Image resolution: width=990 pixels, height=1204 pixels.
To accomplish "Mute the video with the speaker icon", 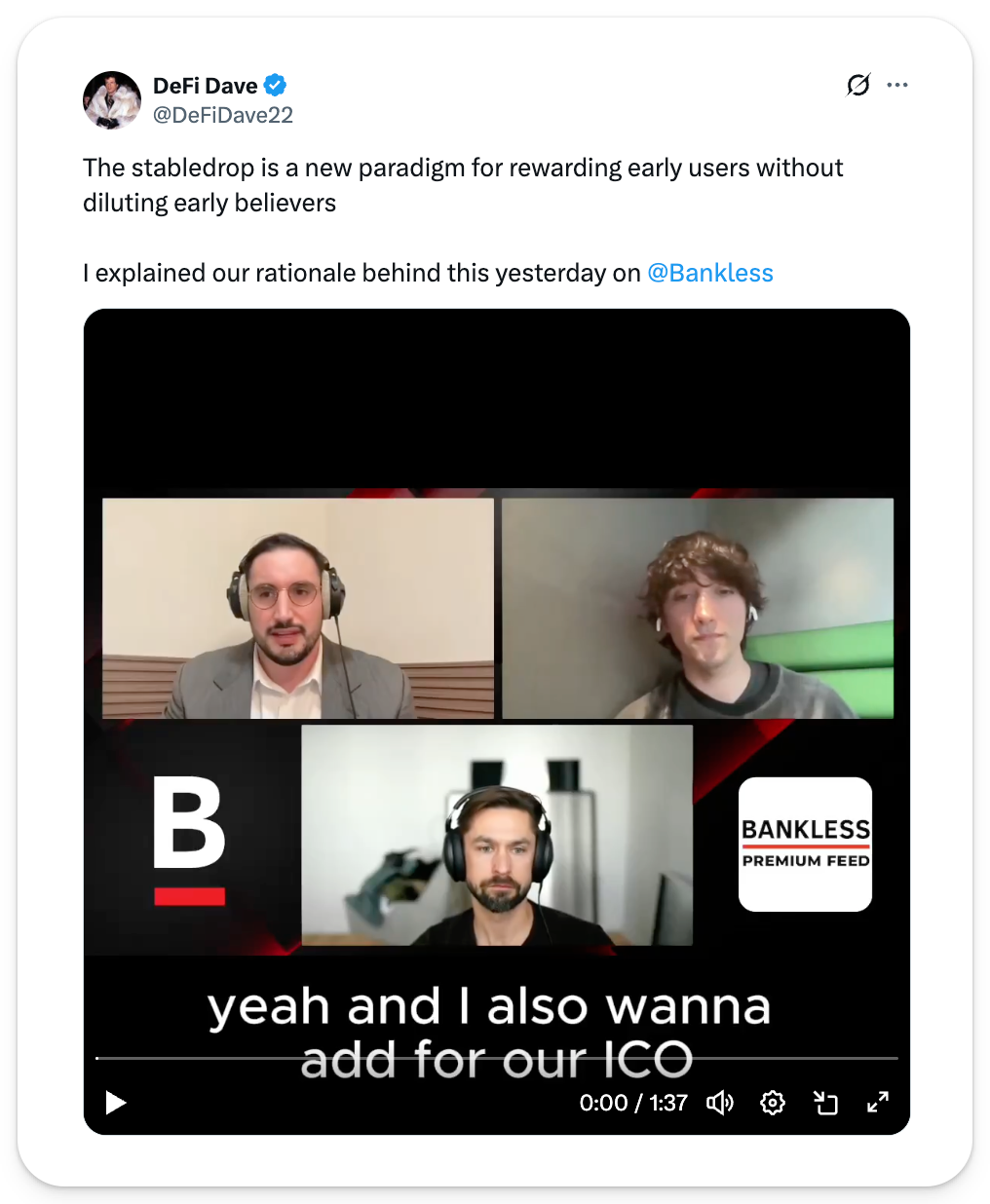I will tap(720, 1103).
